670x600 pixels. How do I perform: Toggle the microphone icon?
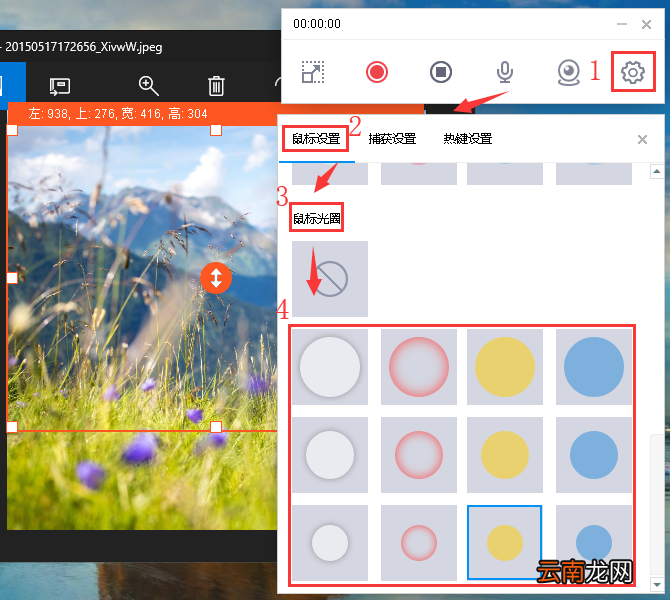click(505, 72)
